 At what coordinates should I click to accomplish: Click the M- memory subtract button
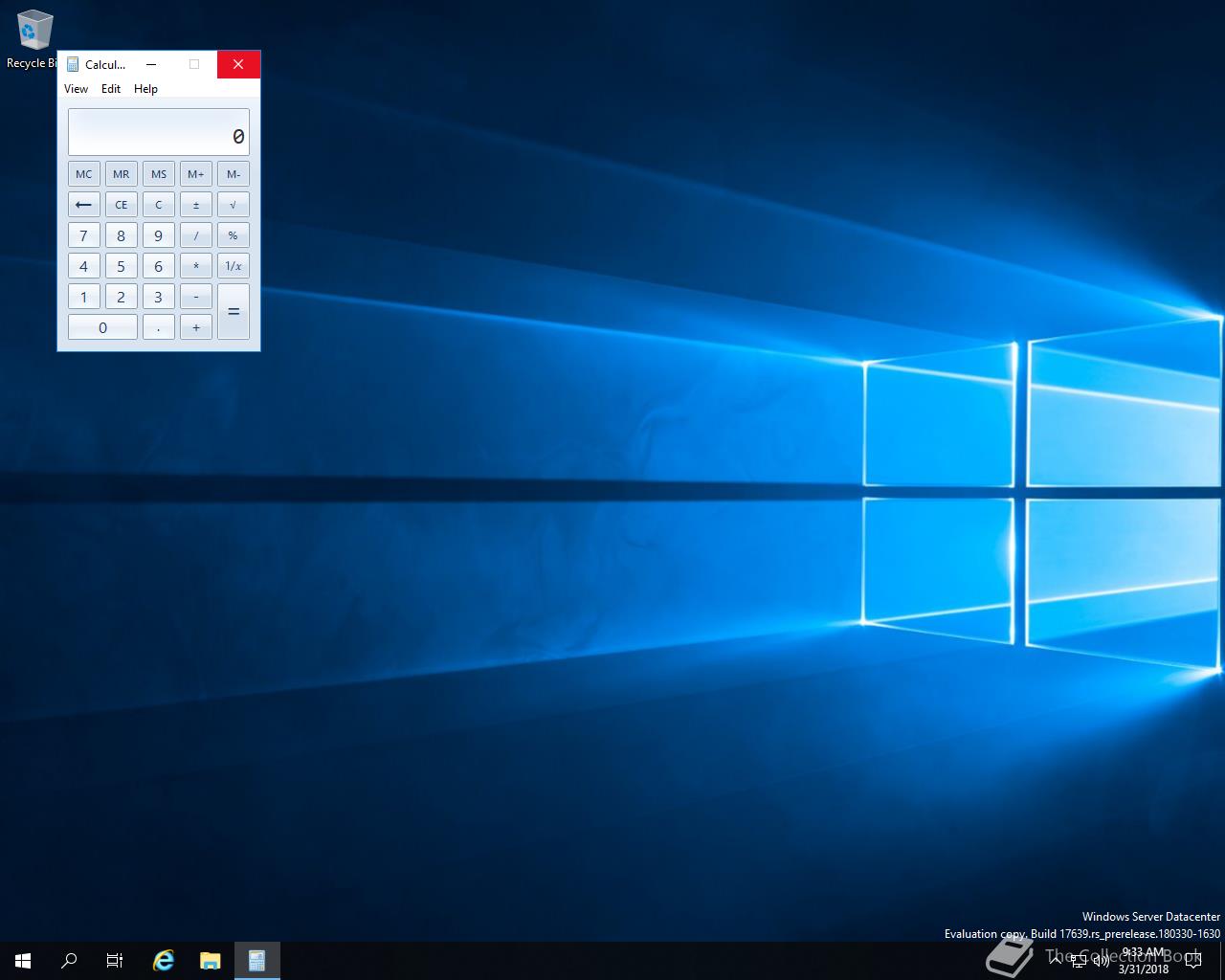[x=234, y=174]
